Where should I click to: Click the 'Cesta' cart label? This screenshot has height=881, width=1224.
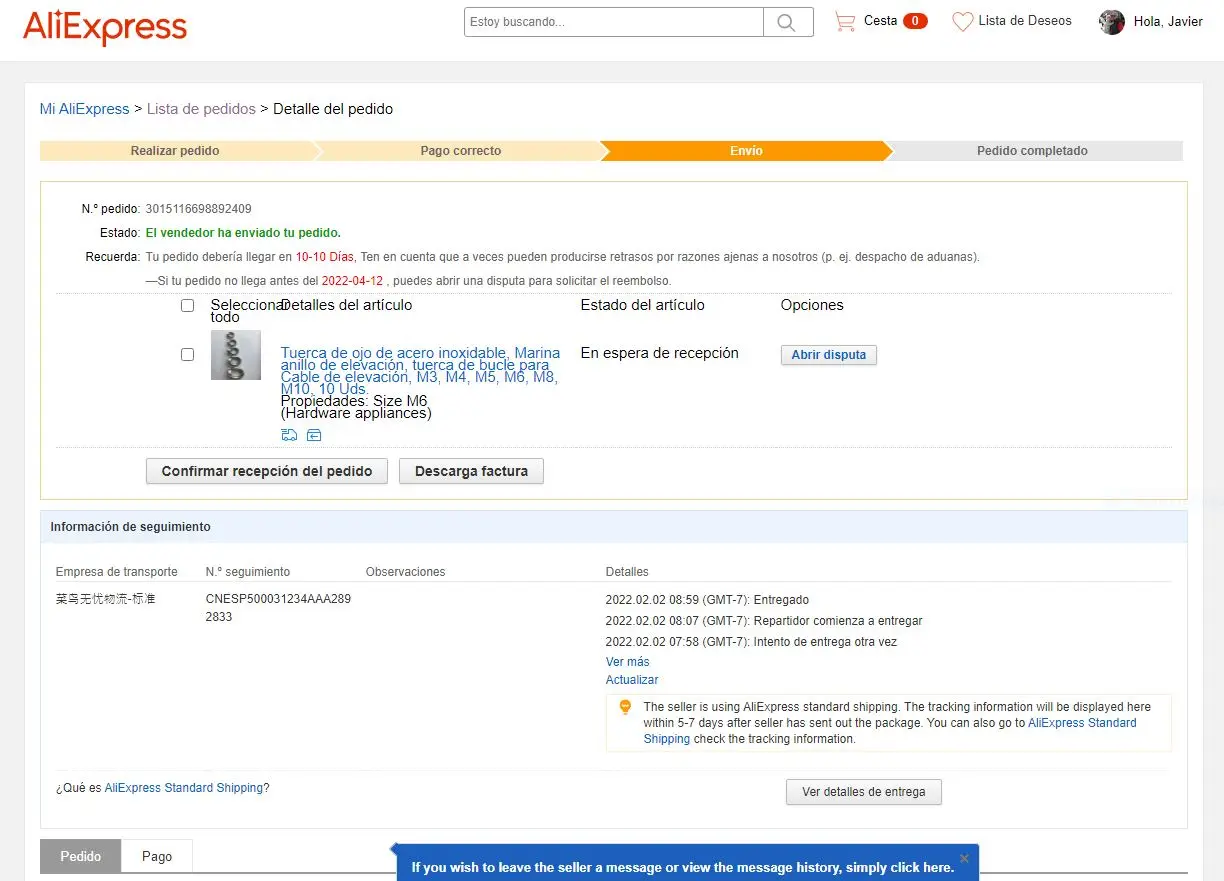pos(881,20)
